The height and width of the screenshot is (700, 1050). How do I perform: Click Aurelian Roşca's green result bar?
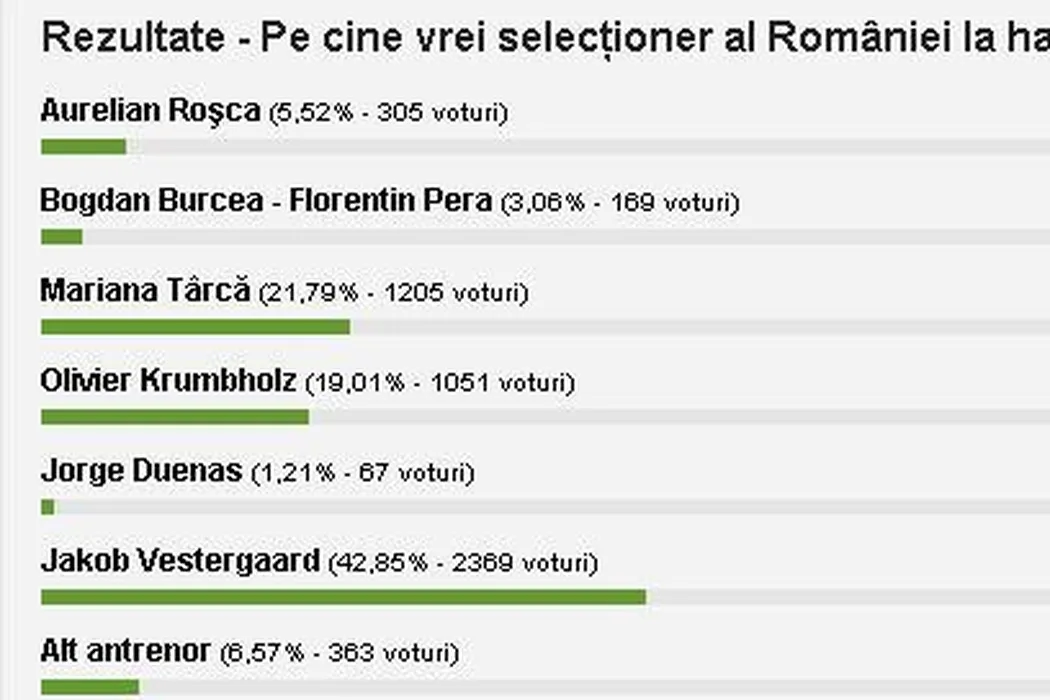pyautogui.click(x=83, y=147)
